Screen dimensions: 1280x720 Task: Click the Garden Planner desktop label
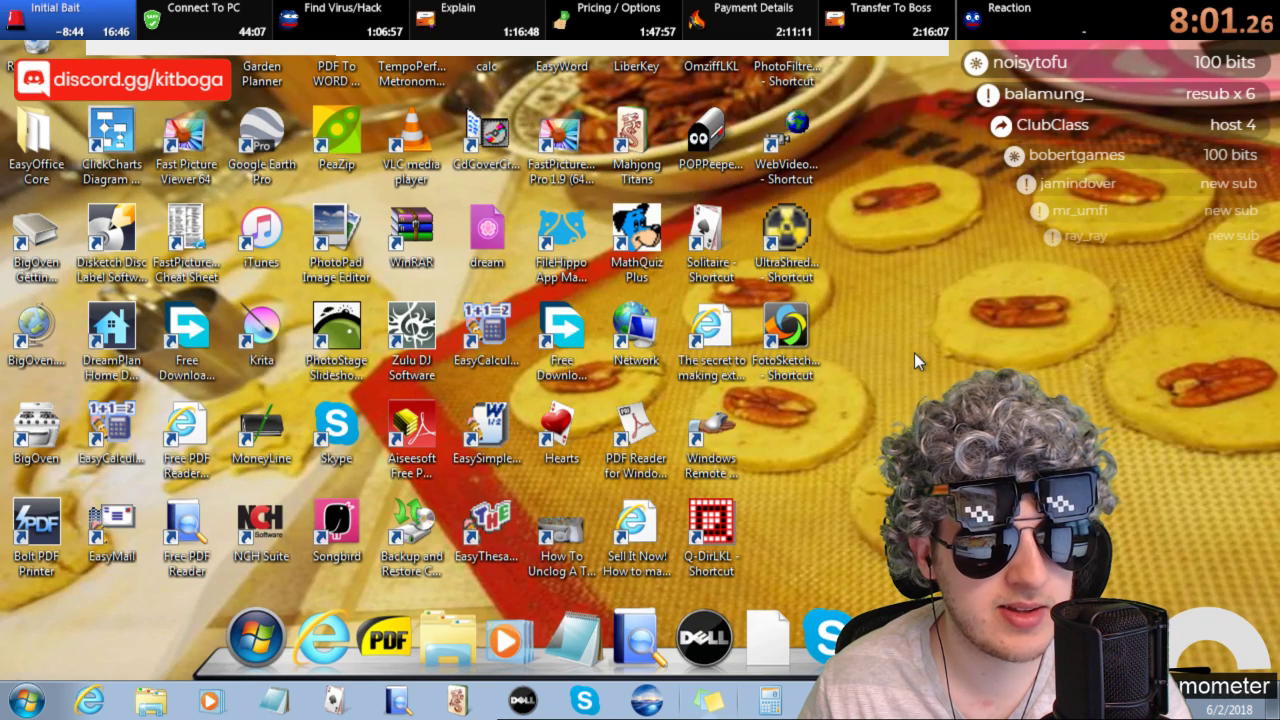tap(262, 74)
